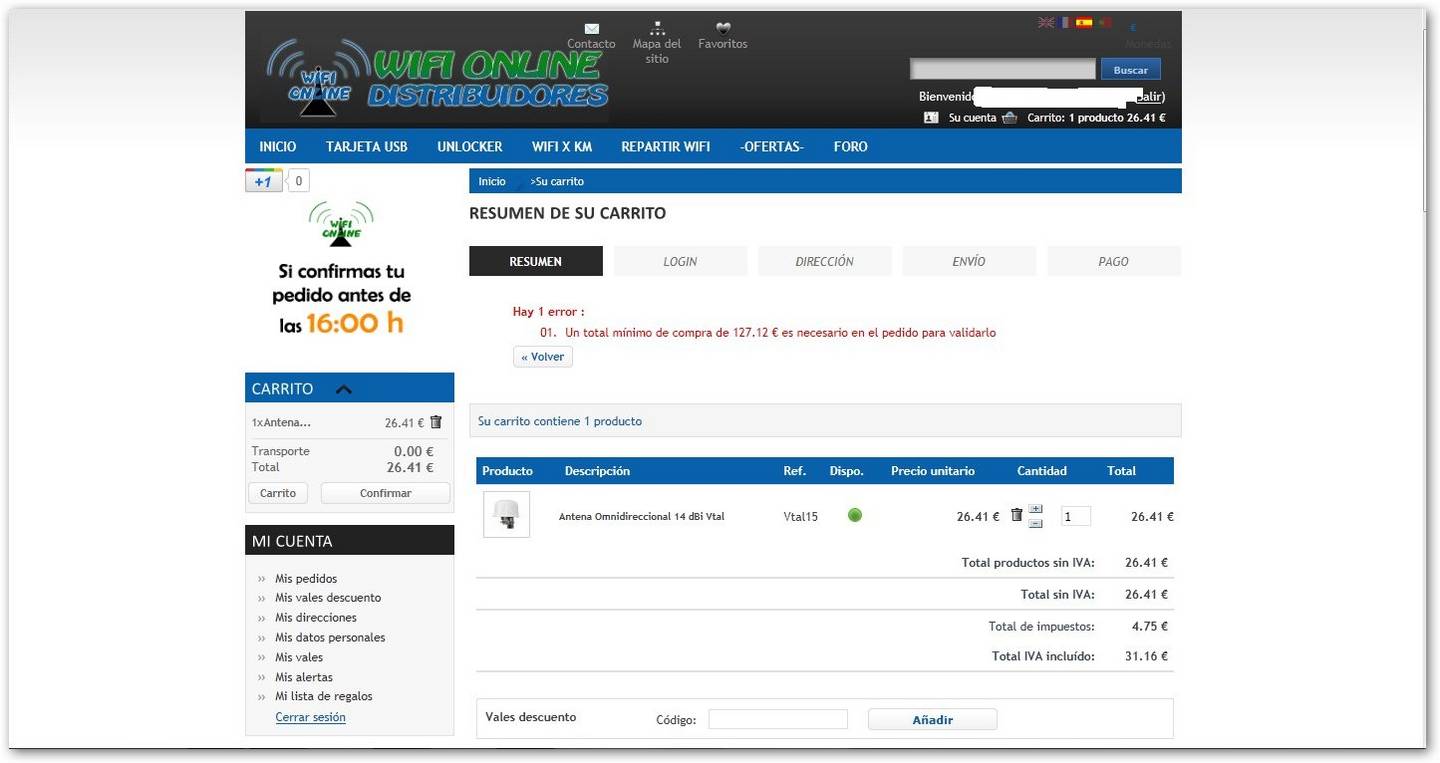This screenshot has width=1440, height=763.
Task: Click the Añadir voucher button
Action: (x=933, y=720)
